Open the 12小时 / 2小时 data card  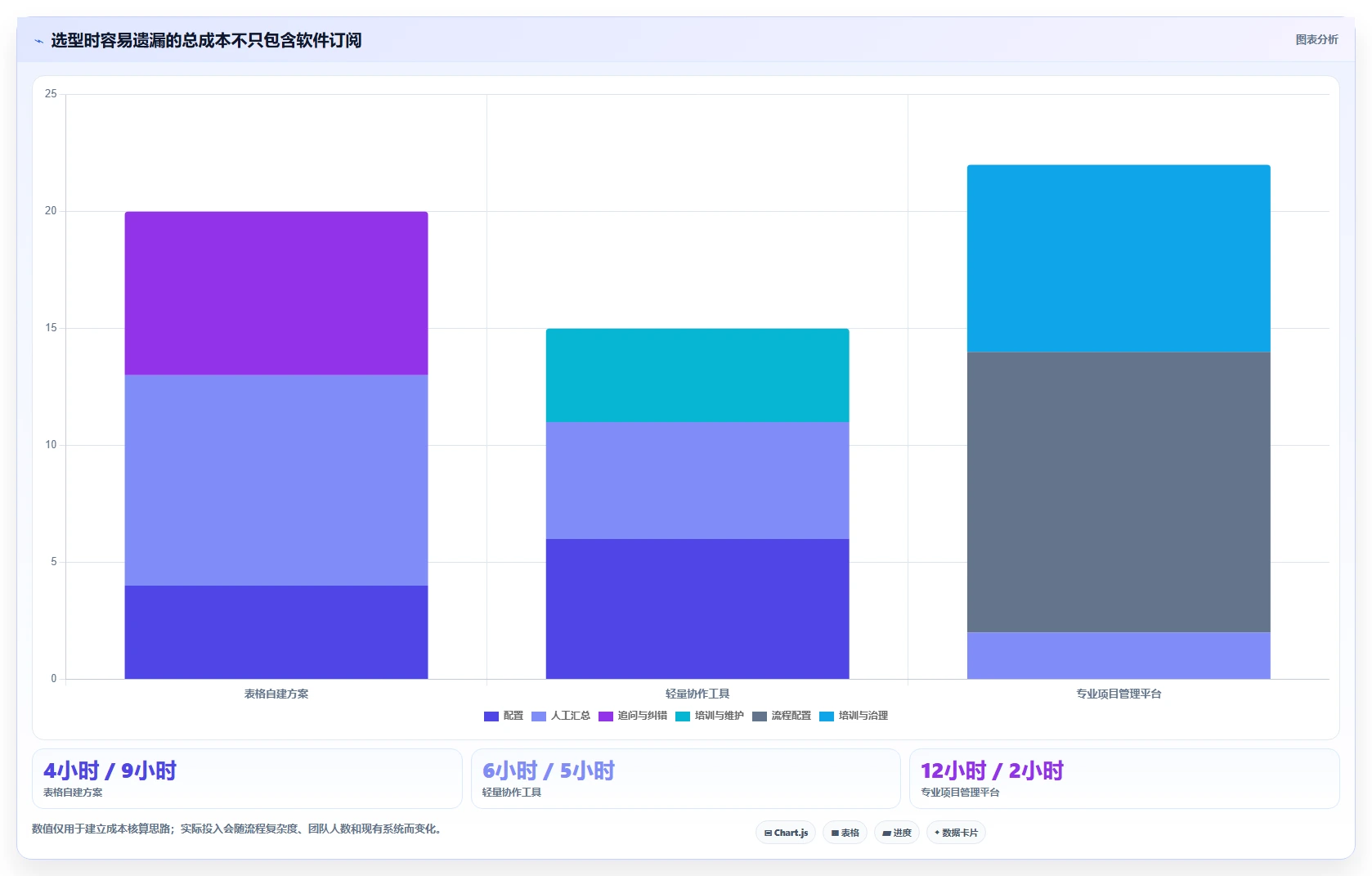coord(1124,779)
